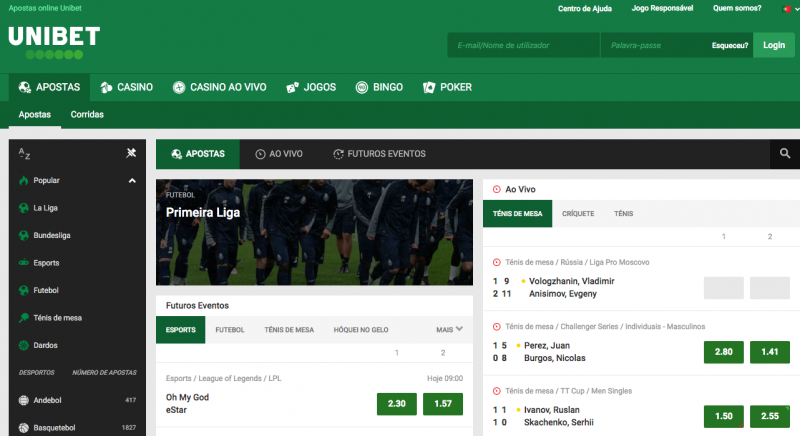The width and height of the screenshot is (800, 436).
Task: Collapse the Popular section chevron
Action: pos(132,181)
